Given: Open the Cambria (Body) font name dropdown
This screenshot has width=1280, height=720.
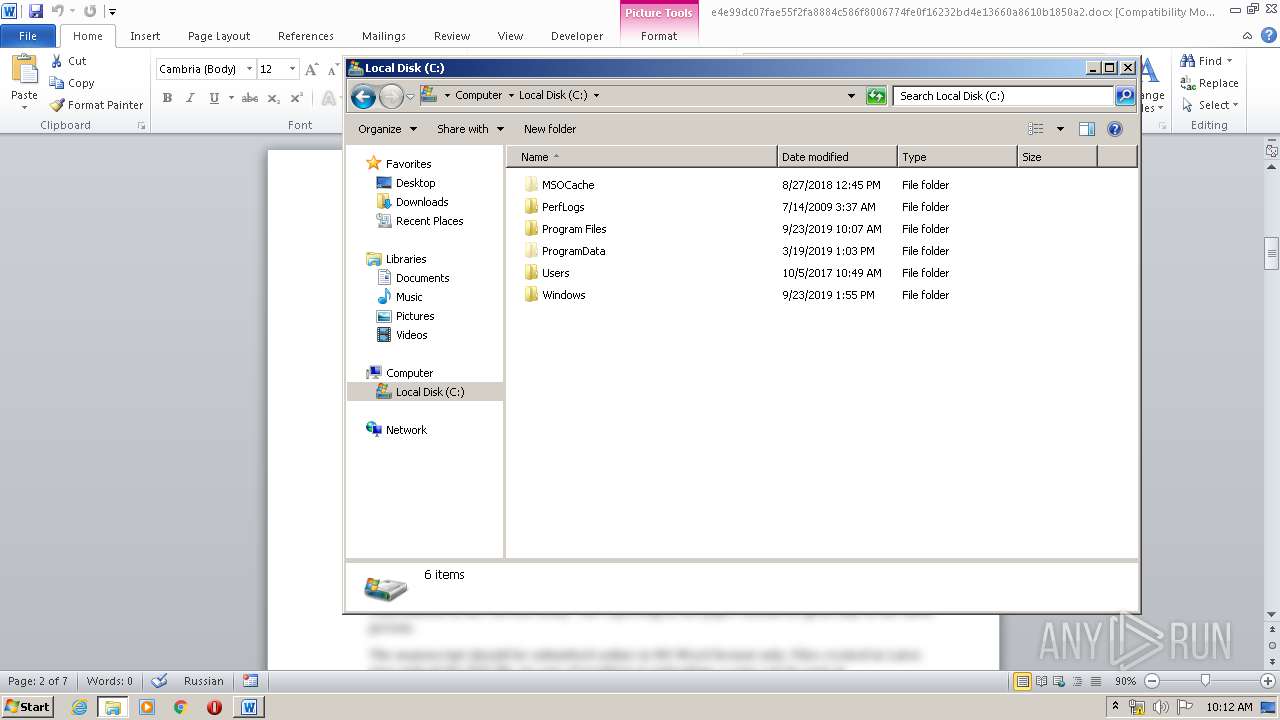Looking at the screenshot, I should pyautogui.click(x=249, y=69).
